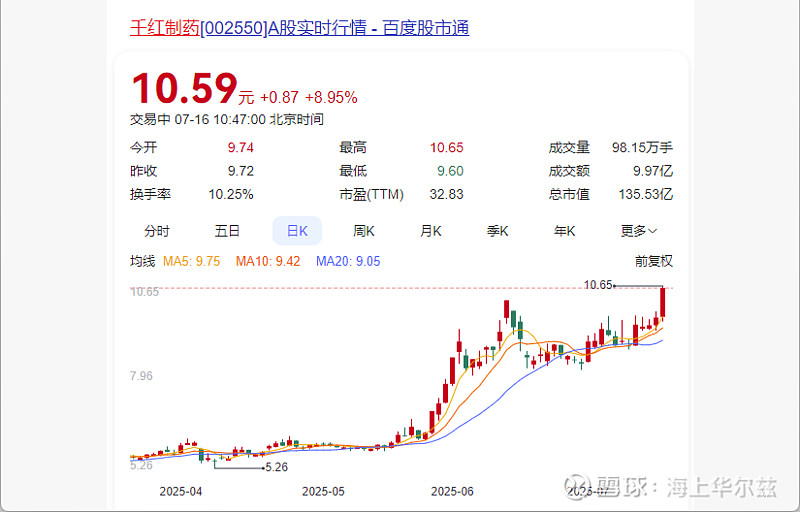Click the MA20: 9.05 moving average label

point(348,261)
